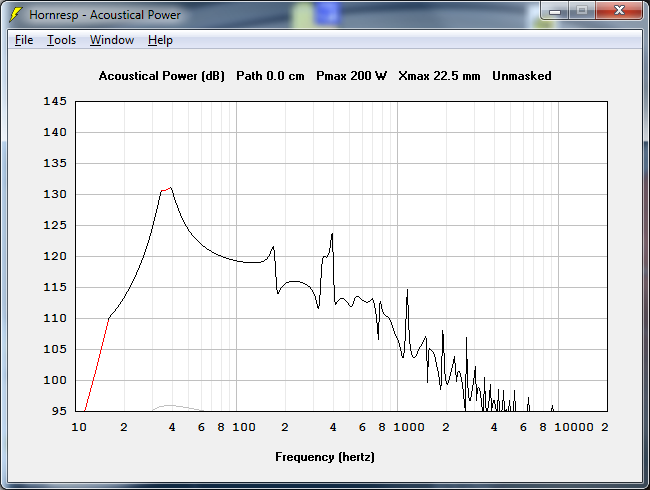650x490 pixels.
Task: Open the Window menu
Action: 112,40
